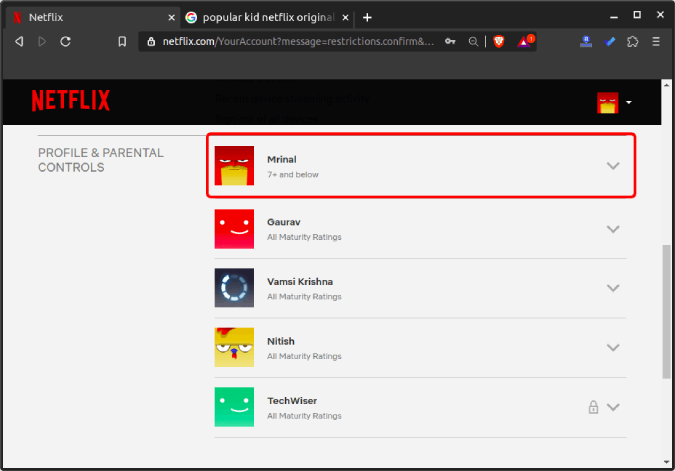675x471 pixels.
Task: Click Mrinal's profile avatar
Action: (x=234, y=166)
